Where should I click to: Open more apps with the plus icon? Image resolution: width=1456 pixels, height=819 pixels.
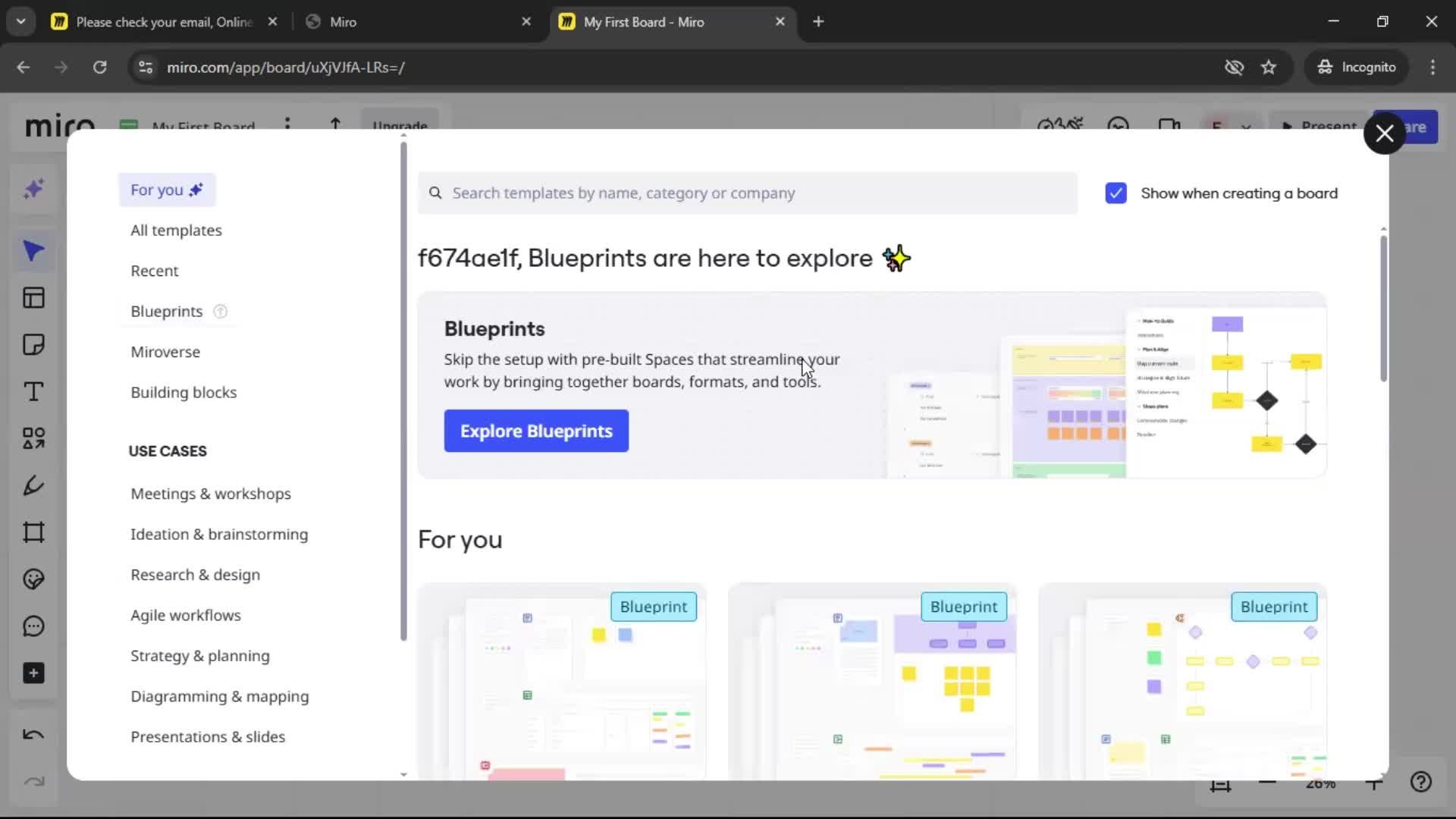click(33, 673)
